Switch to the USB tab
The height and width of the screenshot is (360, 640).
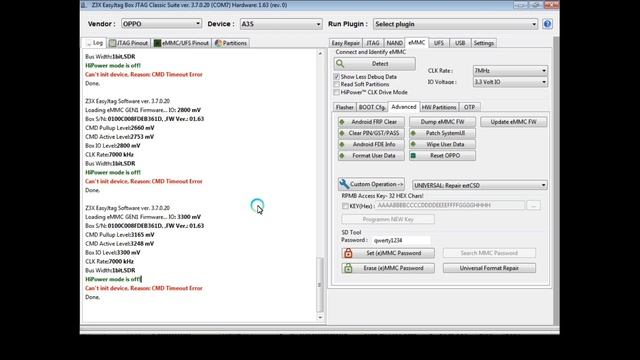point(460,43)
